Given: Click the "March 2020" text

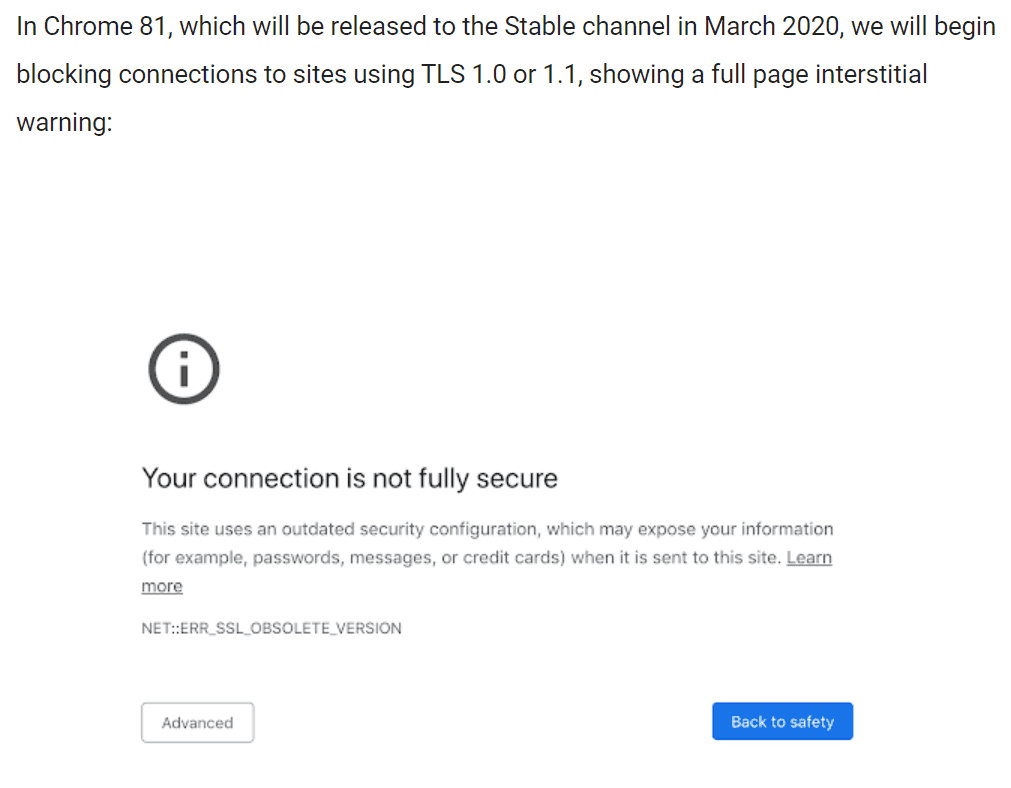Looking at the screenshot, I should [772, 26].
